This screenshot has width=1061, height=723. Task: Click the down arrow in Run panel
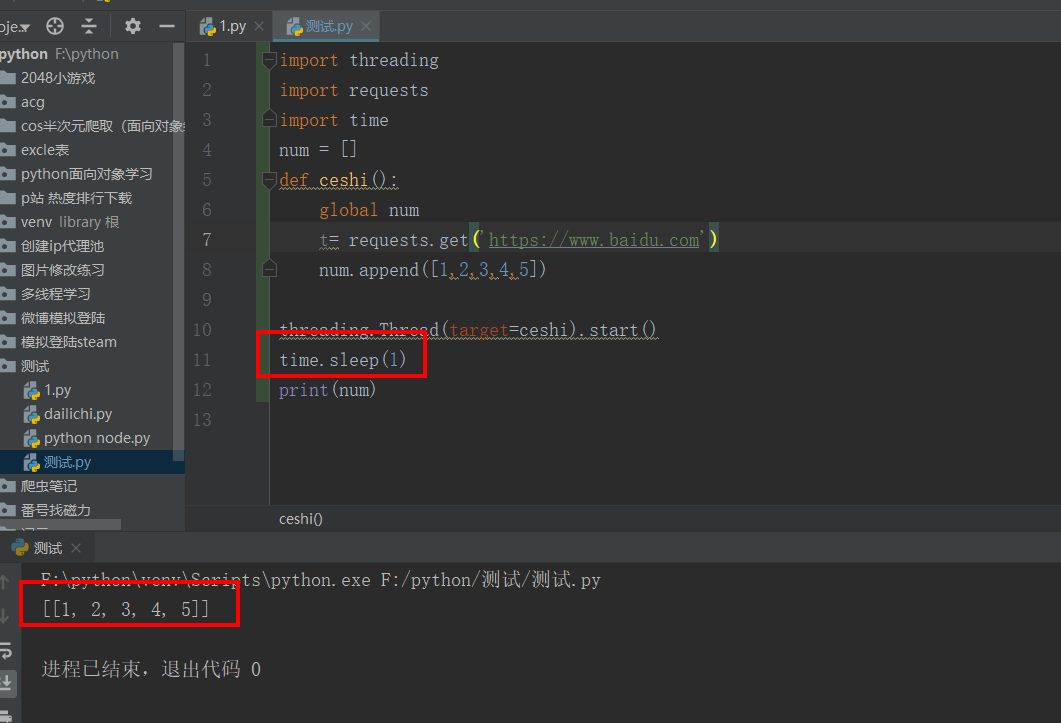coord(7,616)
